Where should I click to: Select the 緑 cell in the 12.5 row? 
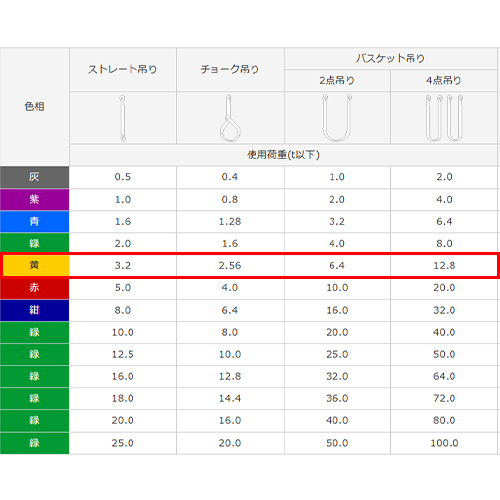tap(34, 354)
